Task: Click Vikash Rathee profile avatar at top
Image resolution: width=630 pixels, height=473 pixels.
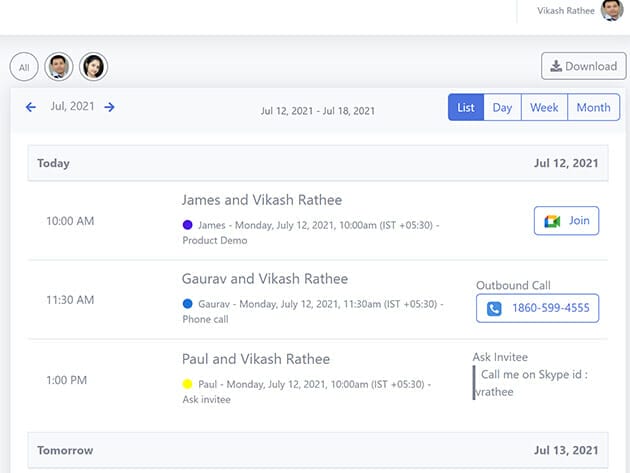Action: [x=612, y=10]
